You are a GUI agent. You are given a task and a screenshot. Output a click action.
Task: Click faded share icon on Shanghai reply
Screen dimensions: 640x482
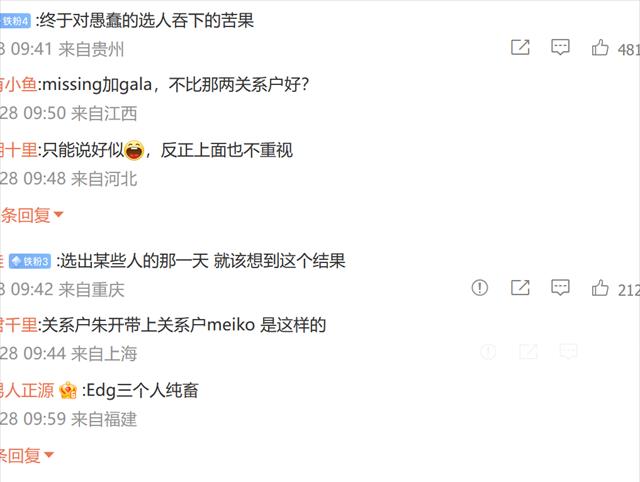[x=528, y=351]
